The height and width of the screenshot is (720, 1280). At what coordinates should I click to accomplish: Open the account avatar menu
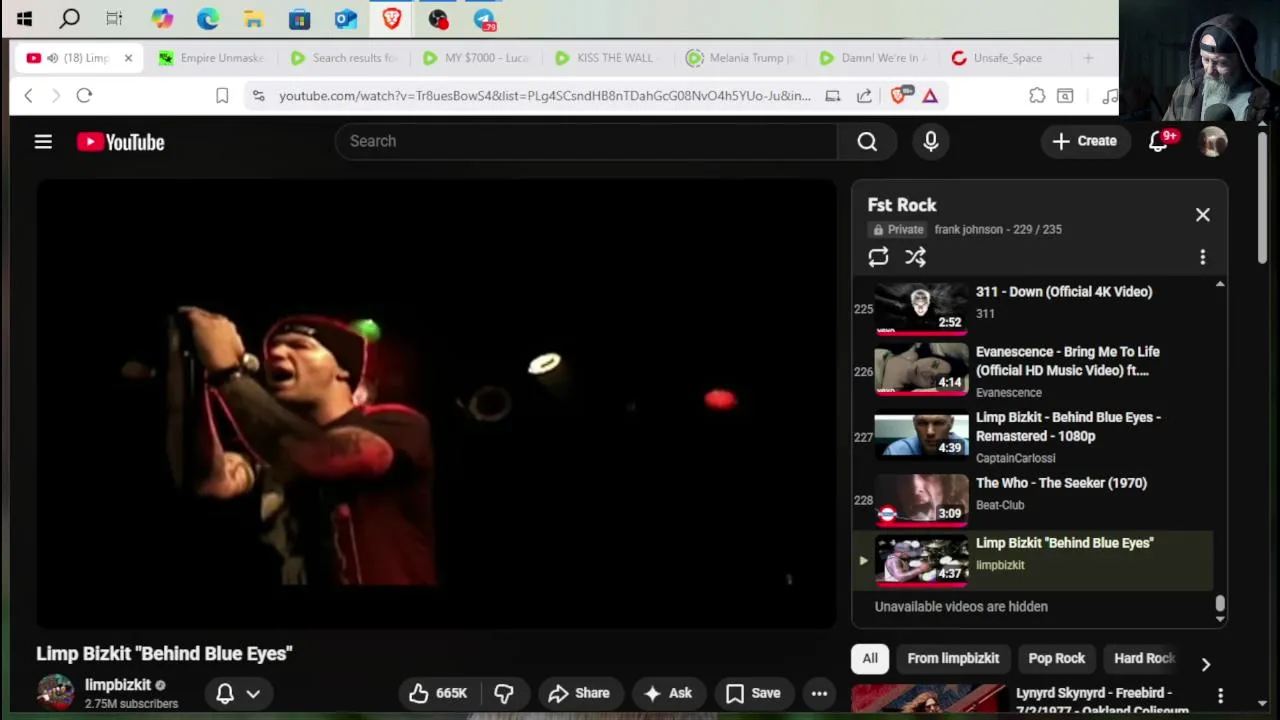1213,142
